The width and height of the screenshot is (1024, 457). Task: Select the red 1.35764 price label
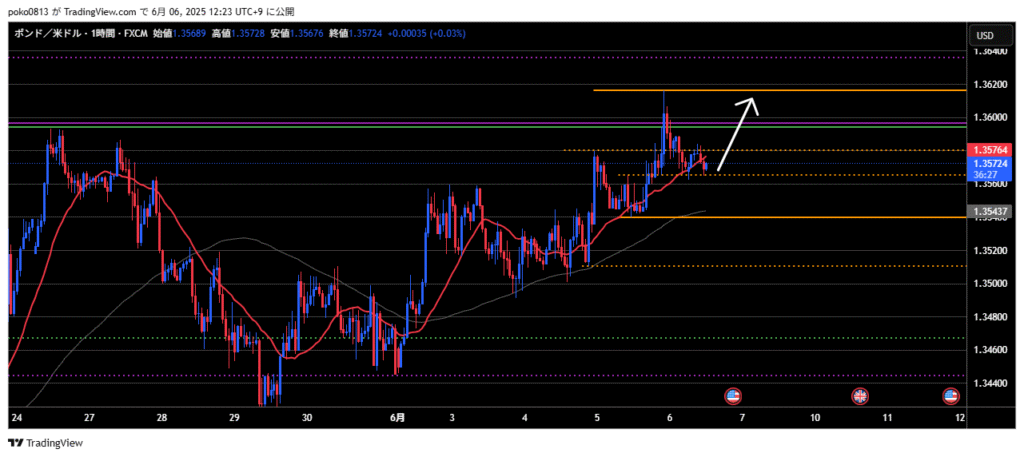pos(991,150)
